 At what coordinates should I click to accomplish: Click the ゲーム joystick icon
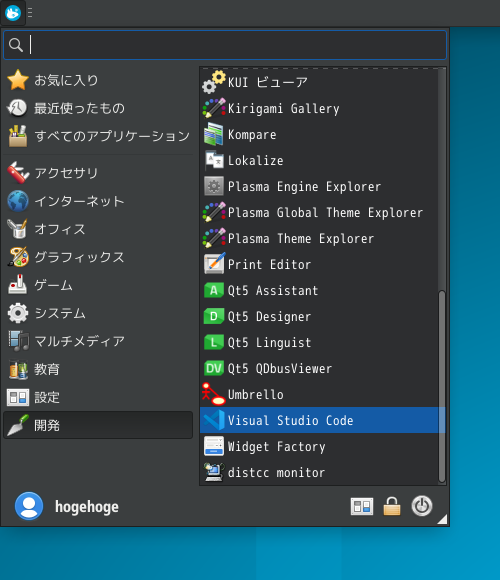tap(18, 285)
